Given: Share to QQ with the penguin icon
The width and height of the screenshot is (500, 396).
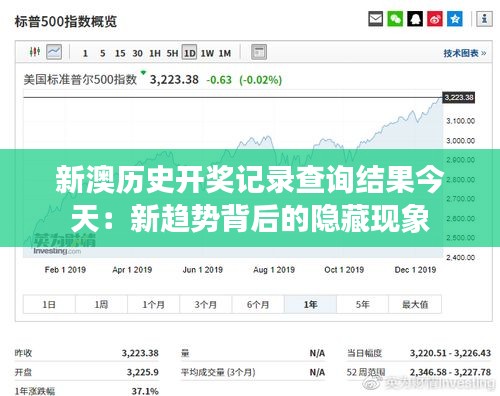Looking at the screenshot, I should tap(415, 19).
